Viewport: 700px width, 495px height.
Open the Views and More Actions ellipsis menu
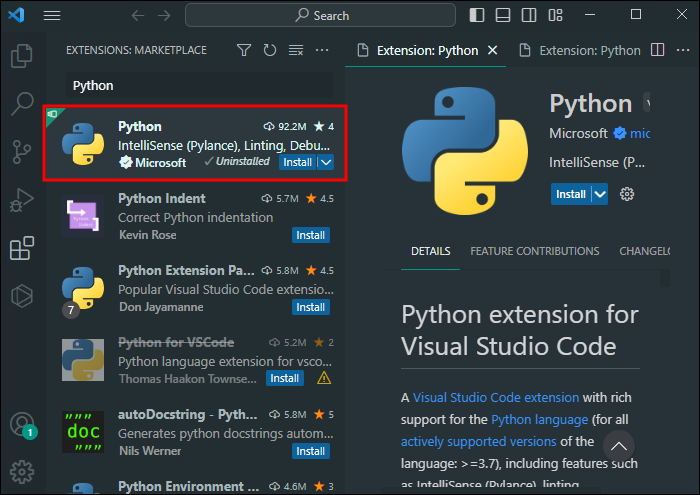(322, 50)
